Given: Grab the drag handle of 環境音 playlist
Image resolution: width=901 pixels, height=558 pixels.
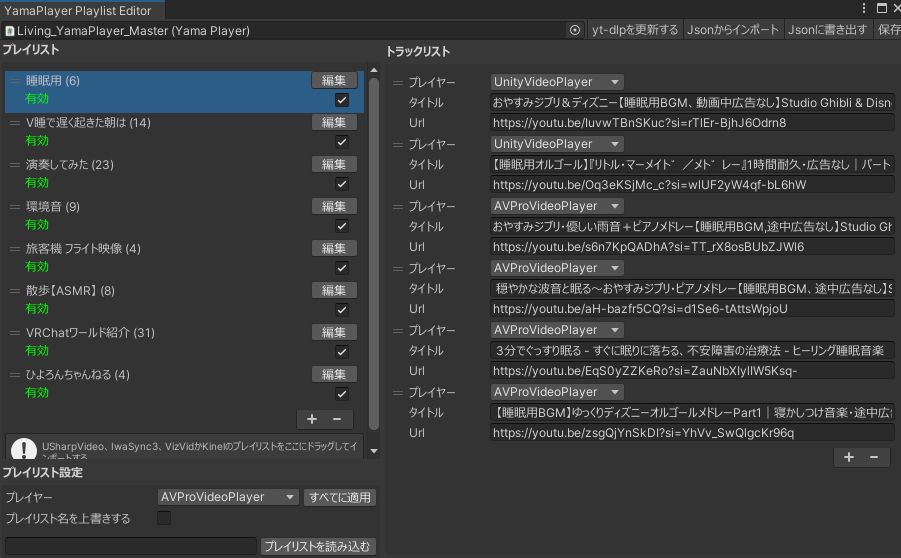Looking at the screenshot, I should pos(15,207).
